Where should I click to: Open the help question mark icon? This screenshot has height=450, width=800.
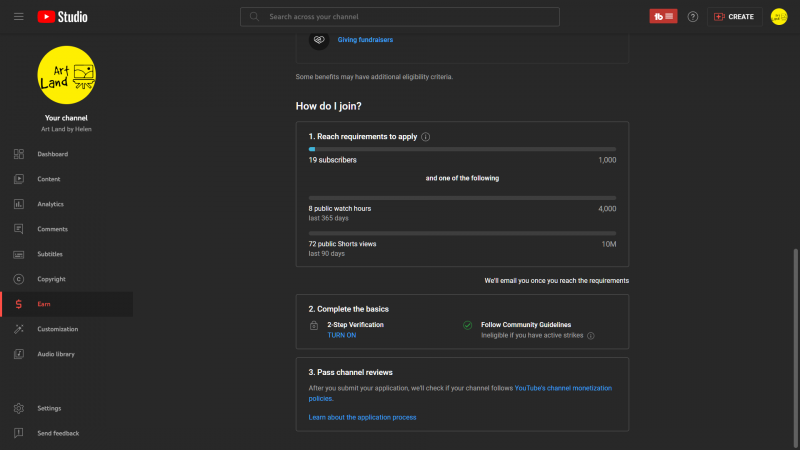tap(693, 17)
